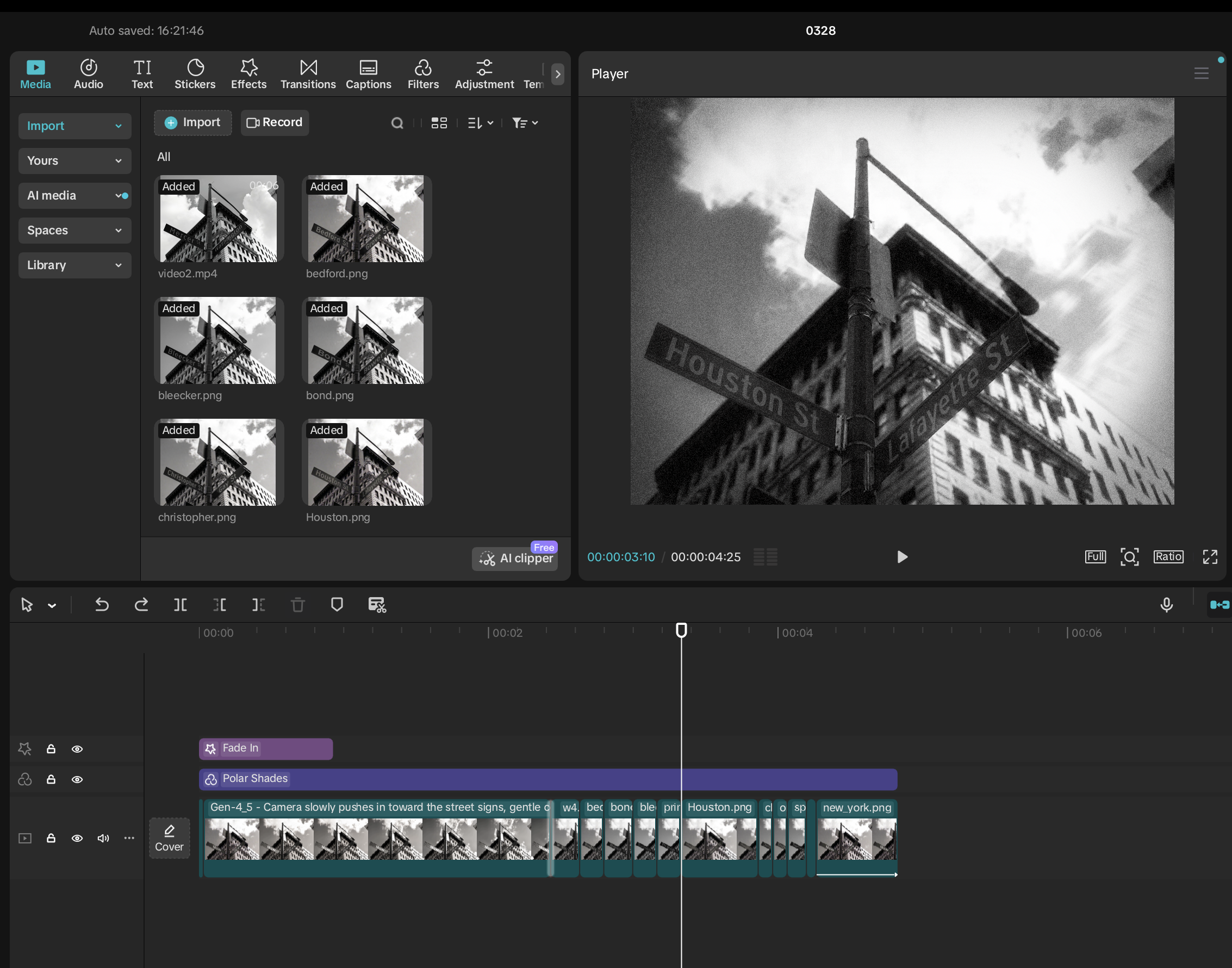The width and height of the screenshot is (1232, 968).
Task: Lock the main video track
Action: coord(51,838)
